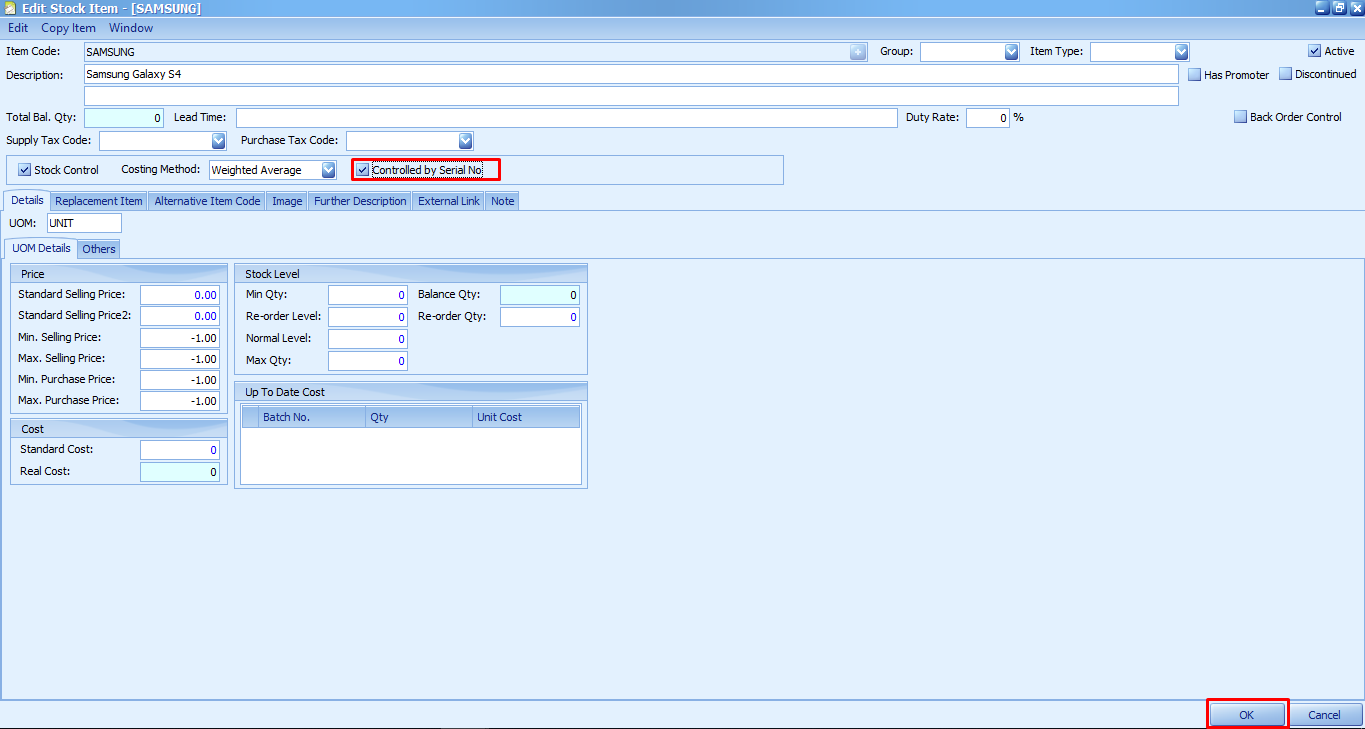
Task: Click the Lead Time field
Action: click(x=567, y=118)
